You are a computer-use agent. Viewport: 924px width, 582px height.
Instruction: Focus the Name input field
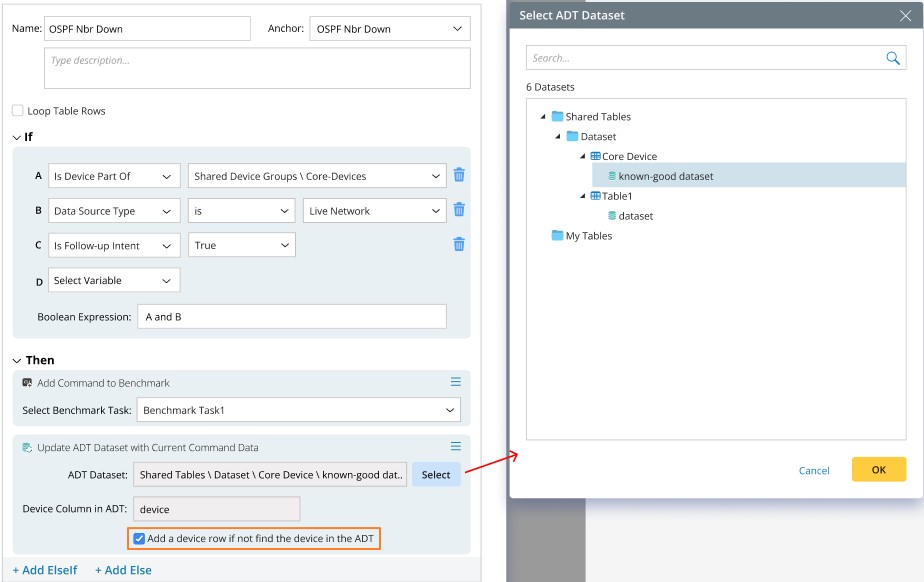[147, 28]
